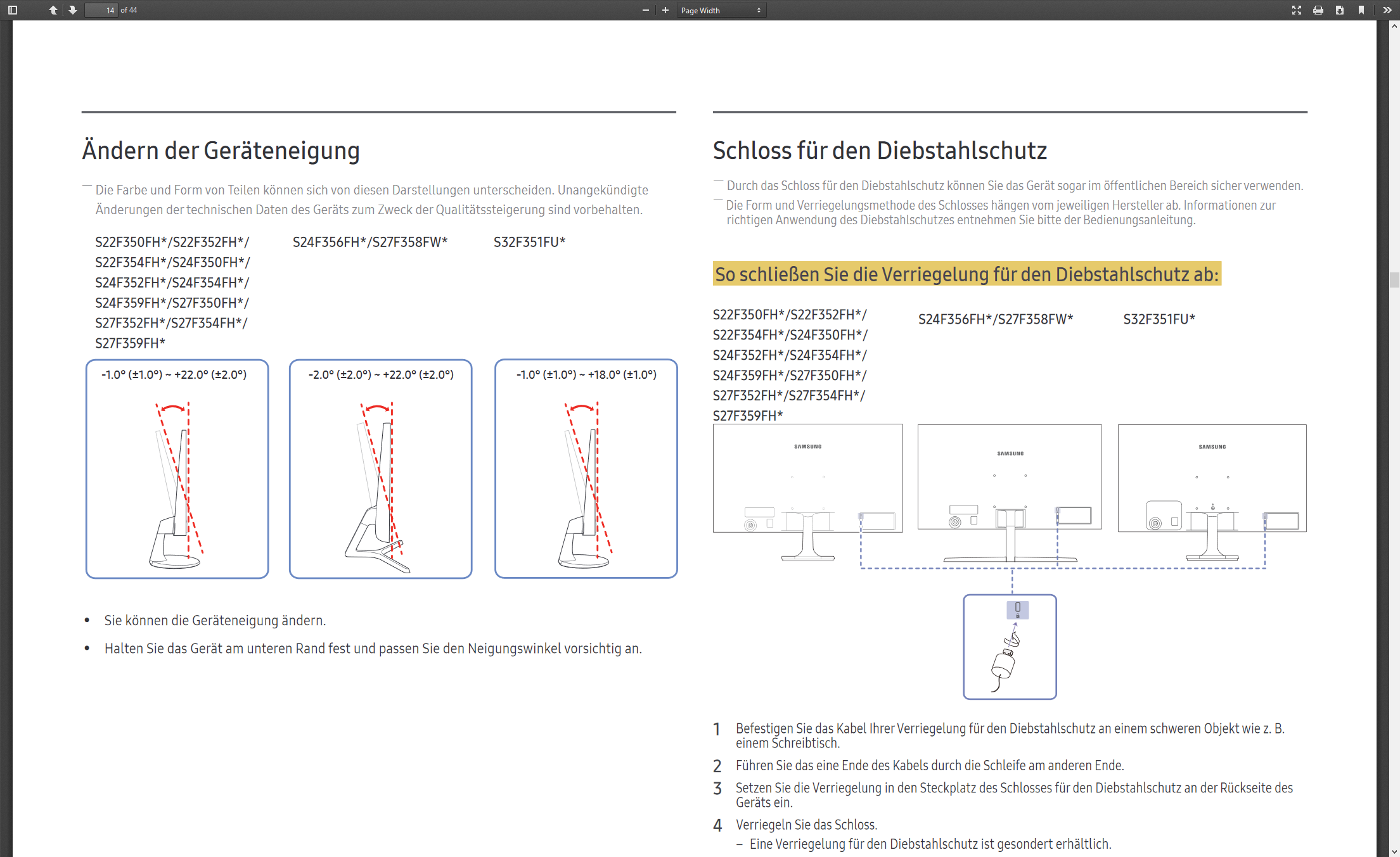Print the document
This screenshot has height=857, width=1400.
click(1318, 10)
